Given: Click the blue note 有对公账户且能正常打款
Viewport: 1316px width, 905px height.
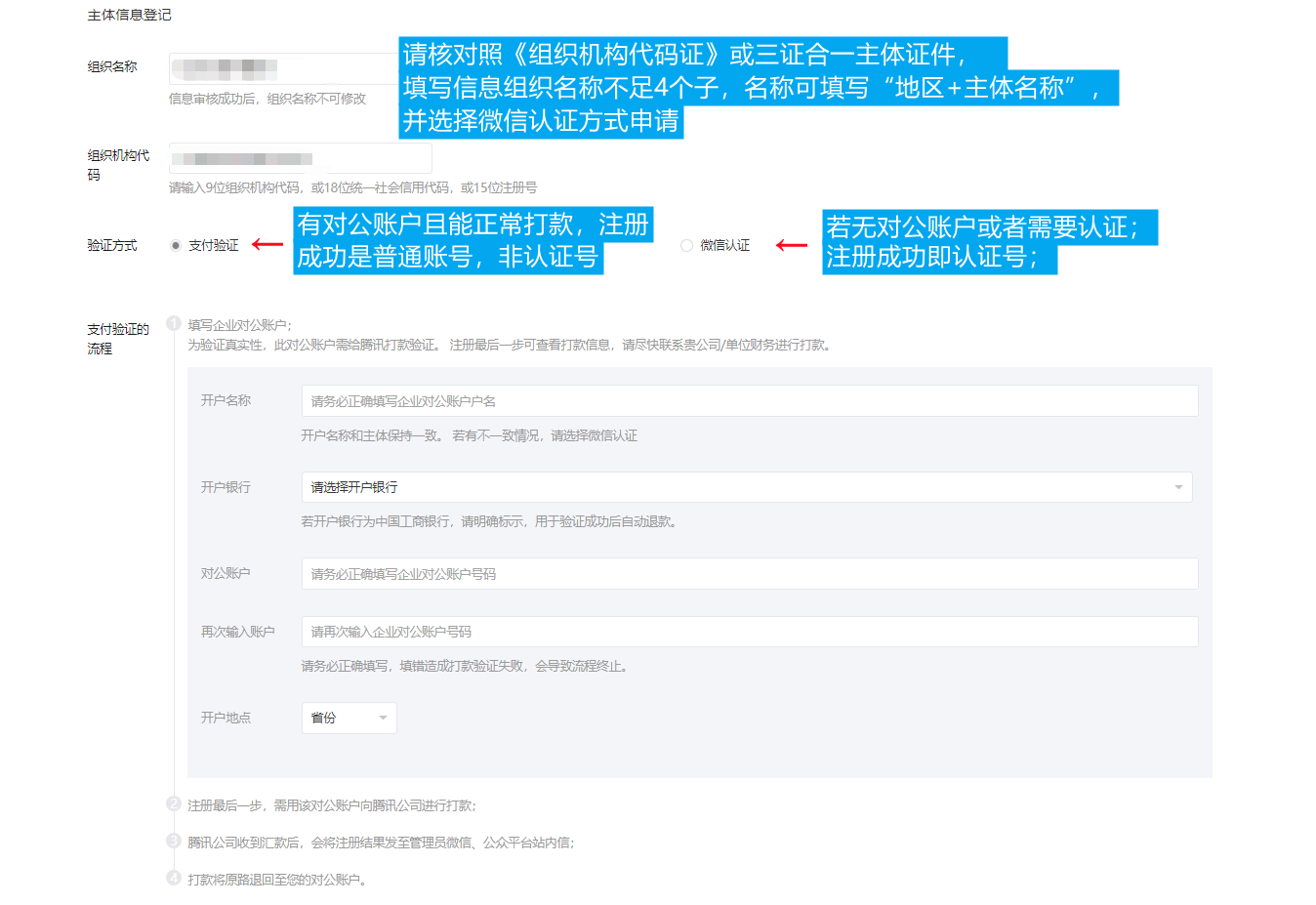Looking at the screenshot, I should click(x=473, y=240).
